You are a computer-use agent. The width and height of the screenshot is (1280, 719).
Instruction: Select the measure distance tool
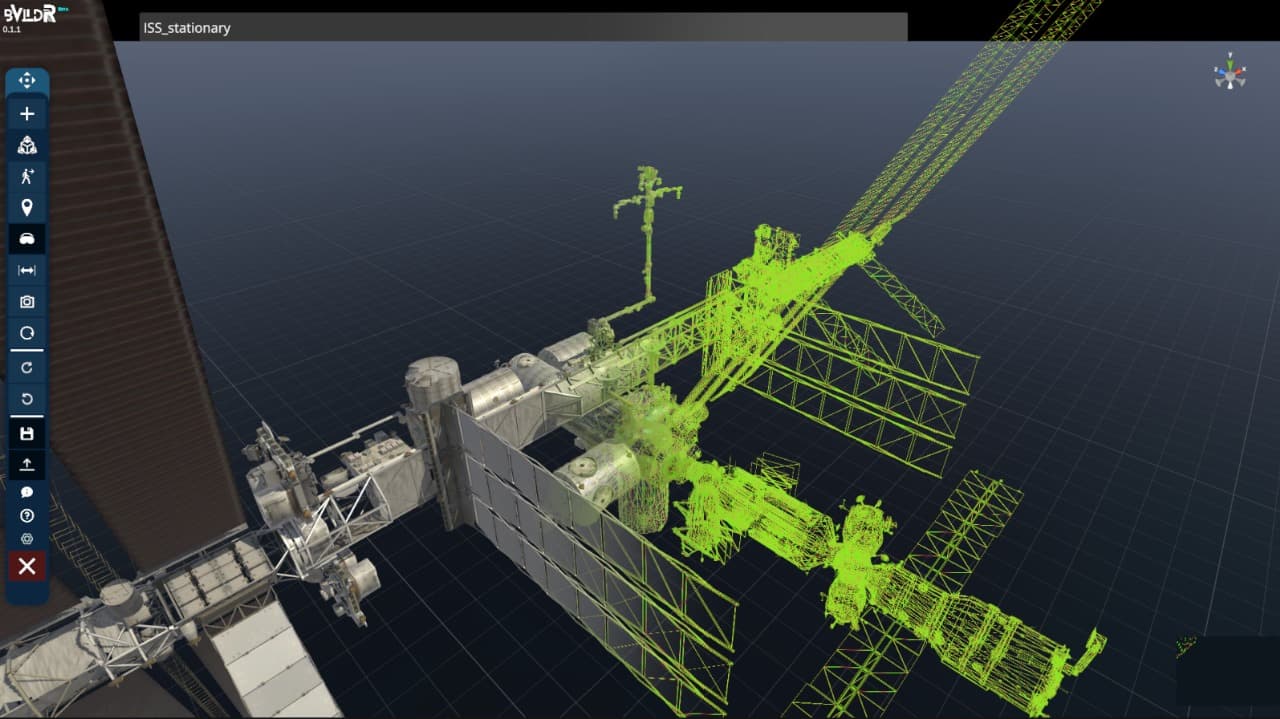(x=27, y=270)
